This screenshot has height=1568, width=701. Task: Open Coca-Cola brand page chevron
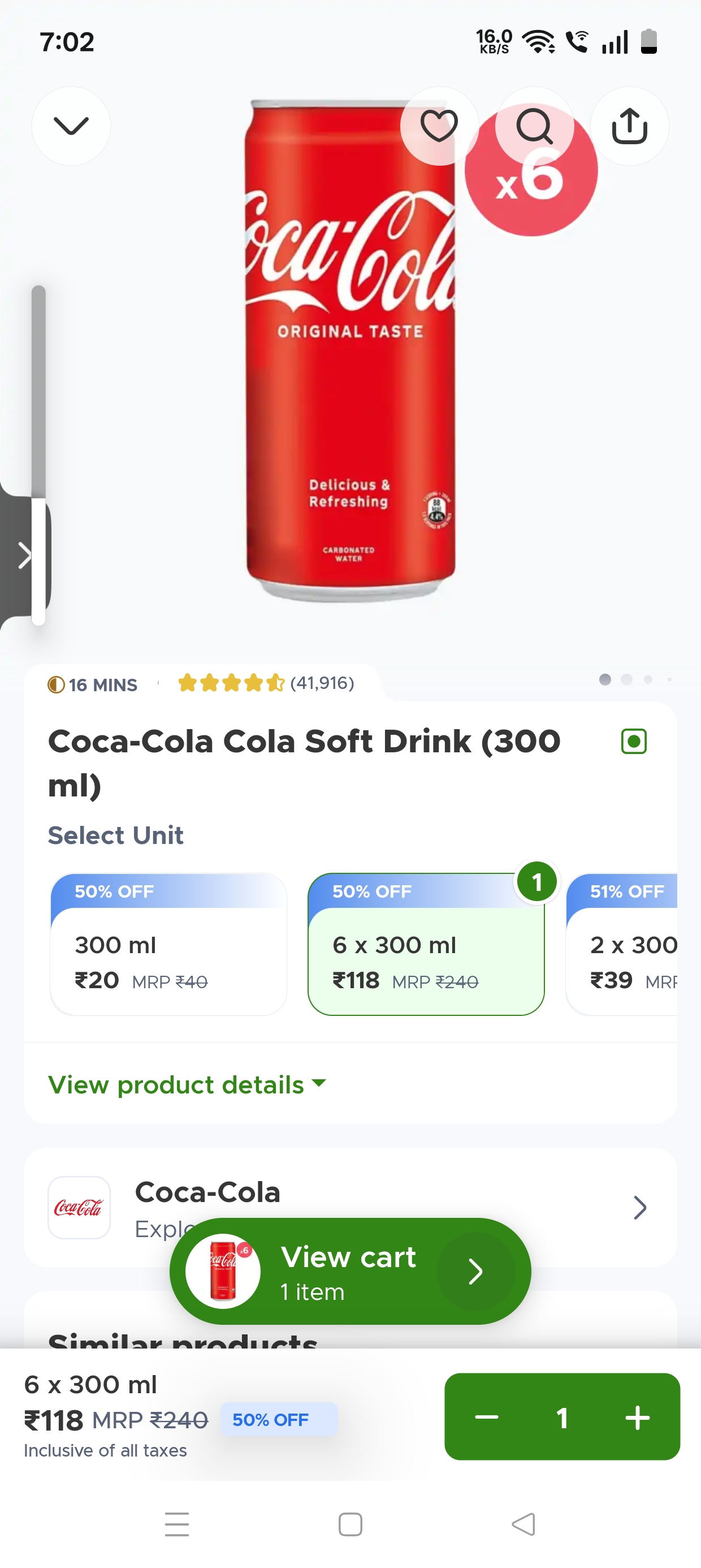(x=639, y=1207)
